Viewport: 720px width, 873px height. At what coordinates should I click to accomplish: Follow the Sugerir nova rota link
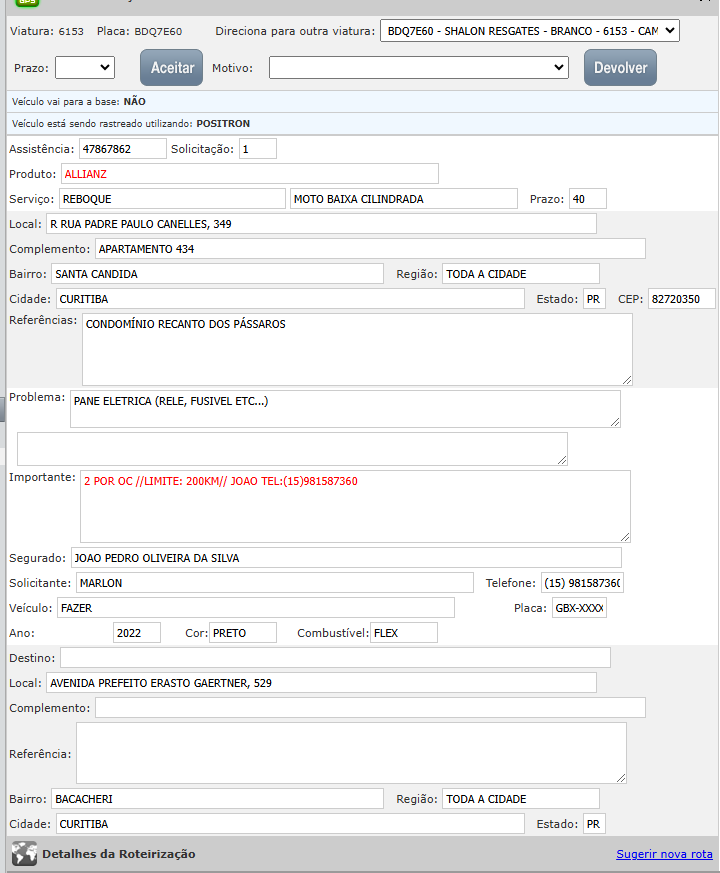664,854
